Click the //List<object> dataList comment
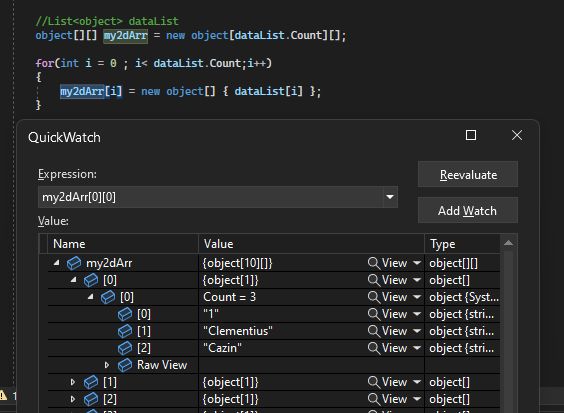This screenshot has height=413, width=564. tap(107, 21)
